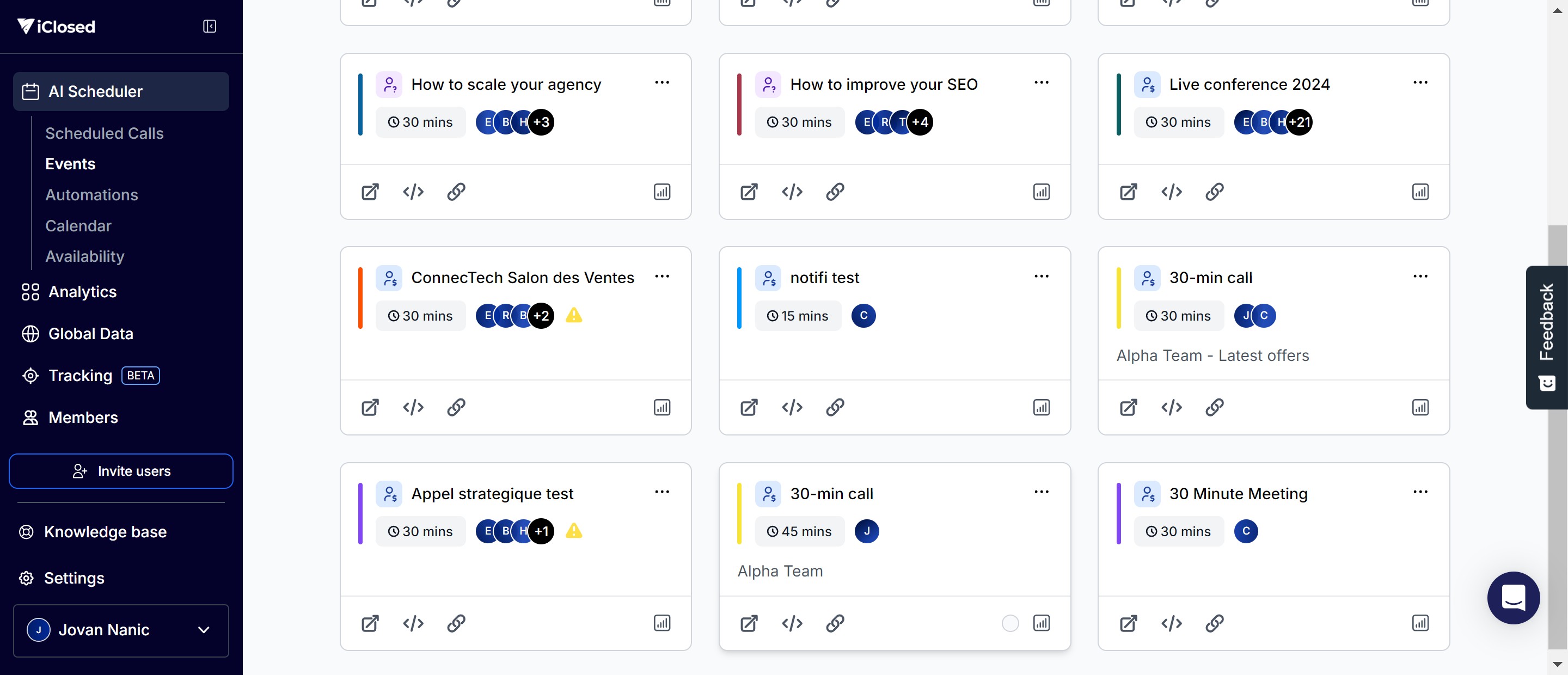Image resolution: width=1568 pixels, height=675 pixels.
Task: Open embed code for Appel strategique test
Action: [x=413, y=623]
